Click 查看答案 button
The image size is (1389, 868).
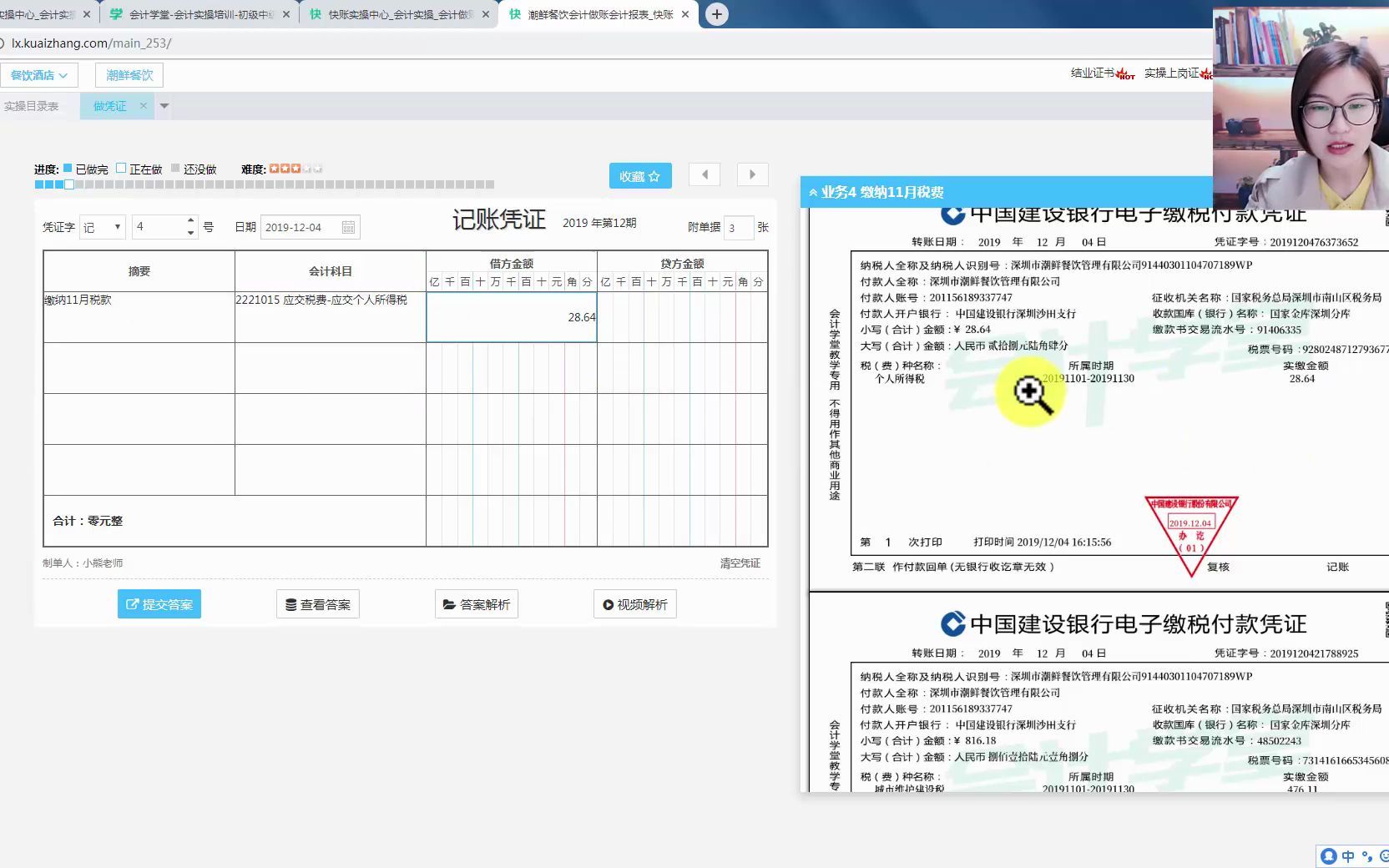317,604
